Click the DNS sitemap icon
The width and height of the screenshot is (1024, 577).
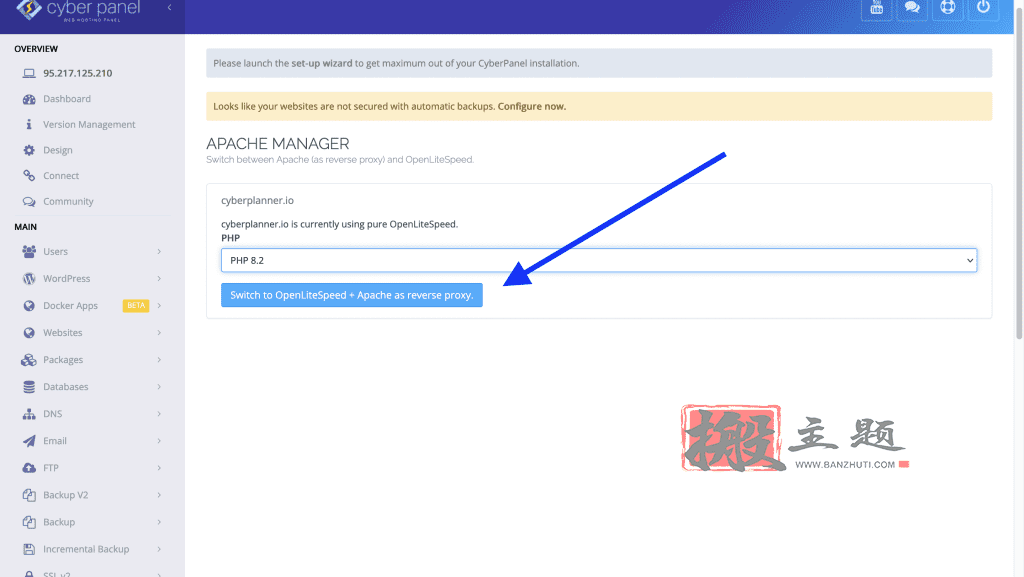(x=29, y=414)
